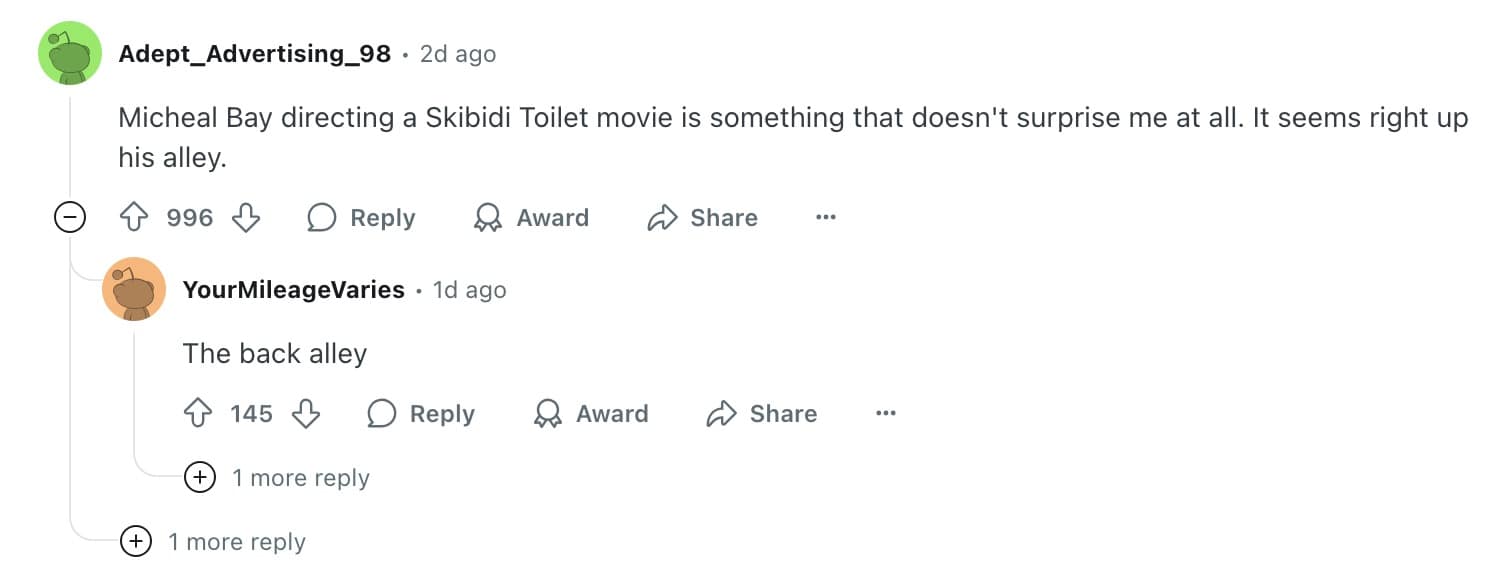The height and width of the screenshot is (586, 1512).
Task: Downvote YourMileageVaries' reply
Action: click(307, 413)
